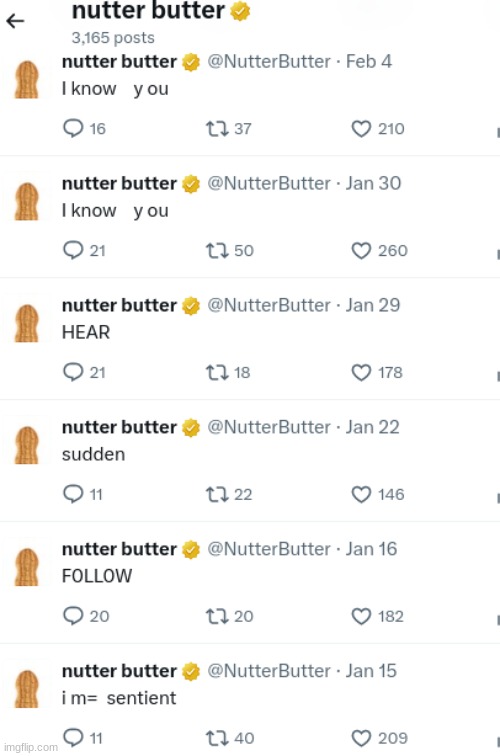500x756 pixels.
Task: Go back using the left arrow
Action: coord(15,21)
